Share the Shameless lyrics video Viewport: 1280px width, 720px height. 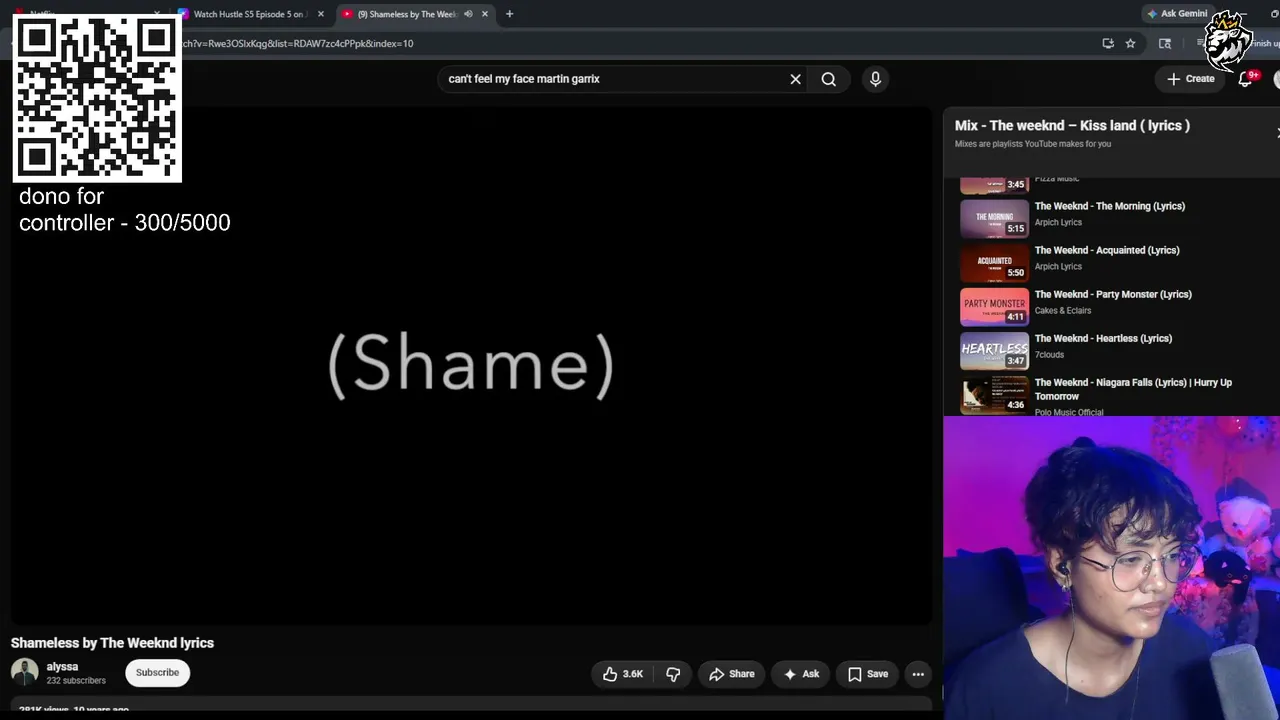point(732,674)
